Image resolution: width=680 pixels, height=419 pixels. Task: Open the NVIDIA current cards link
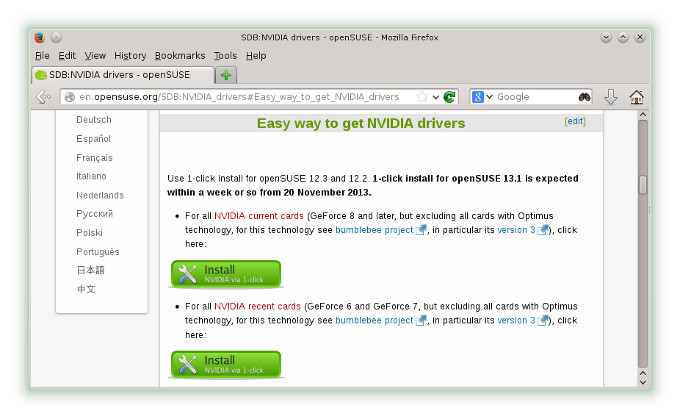259,216
